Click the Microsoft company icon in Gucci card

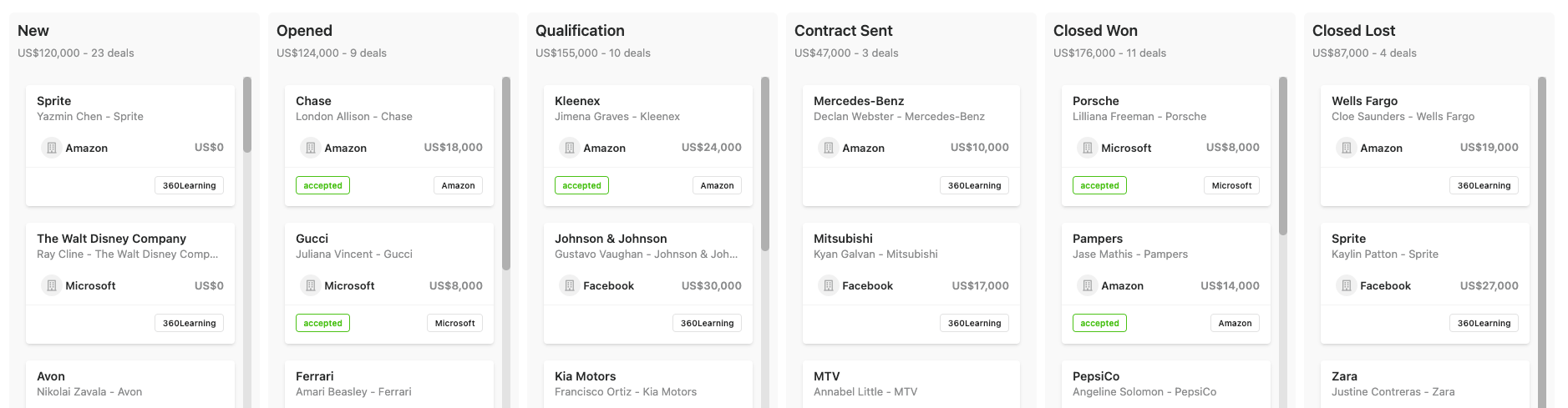[x=310, y=285]
